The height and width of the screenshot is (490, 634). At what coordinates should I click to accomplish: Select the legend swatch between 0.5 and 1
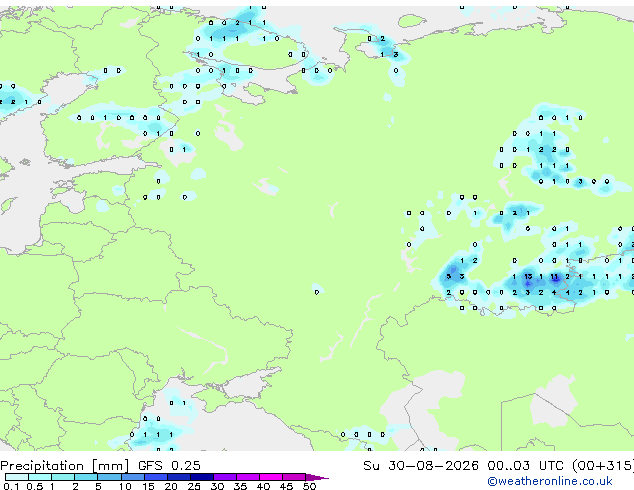coord(40,477)
